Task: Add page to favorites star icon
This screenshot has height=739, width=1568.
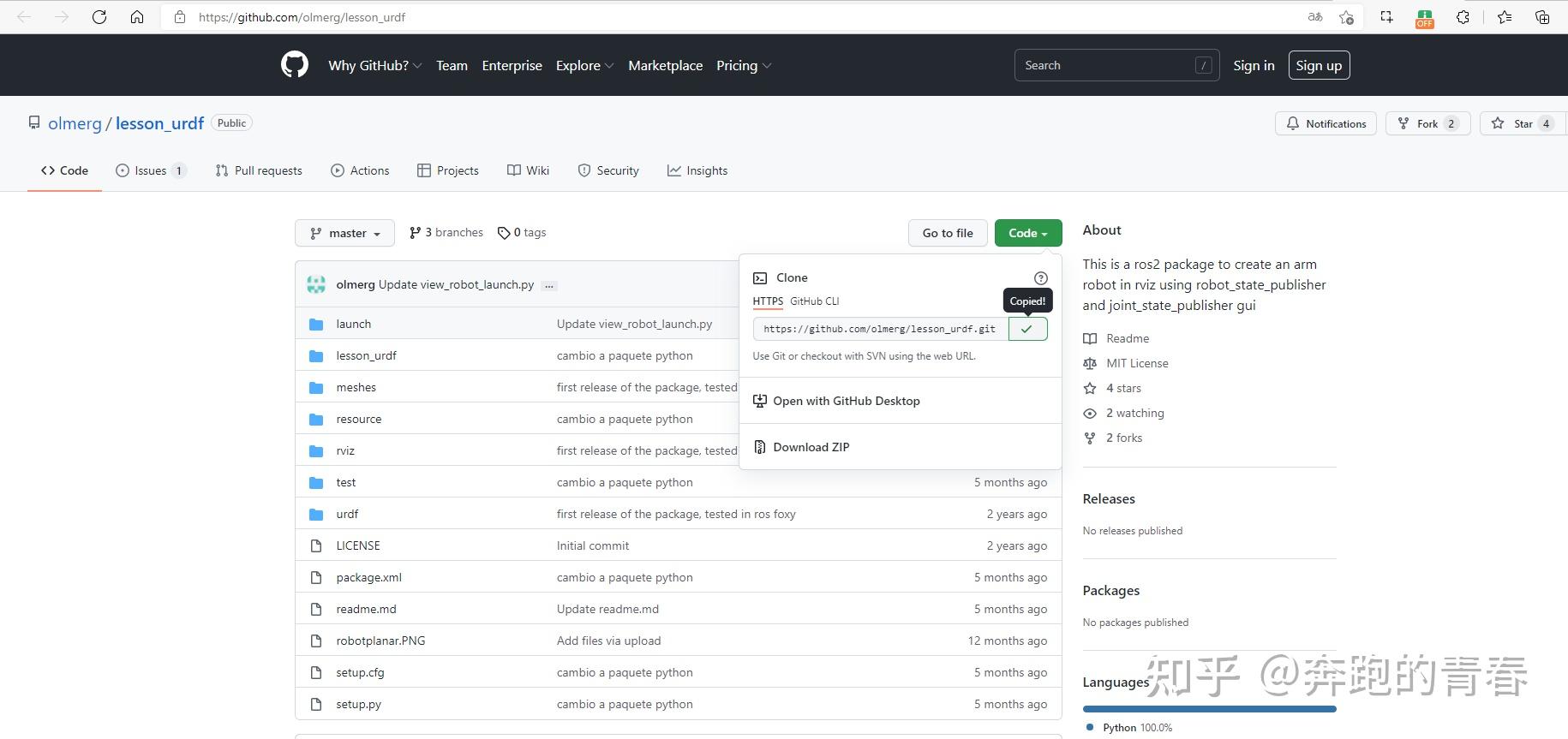Action: (1346, 17)
